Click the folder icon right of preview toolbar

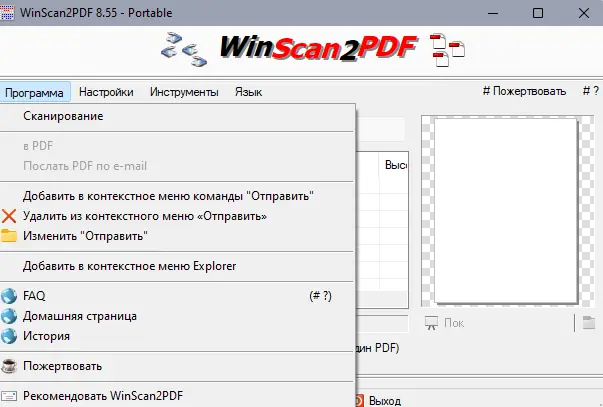click(589, 323)
